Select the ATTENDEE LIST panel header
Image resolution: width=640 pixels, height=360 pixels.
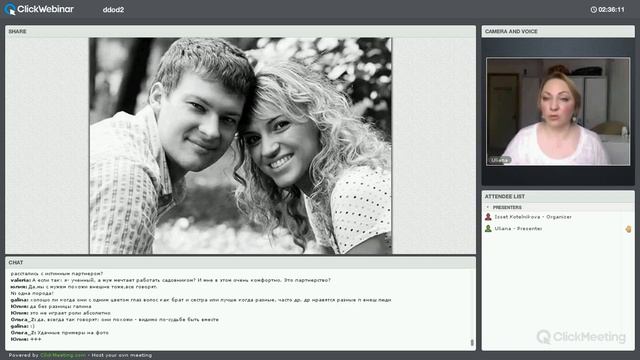tap(558, 196)
